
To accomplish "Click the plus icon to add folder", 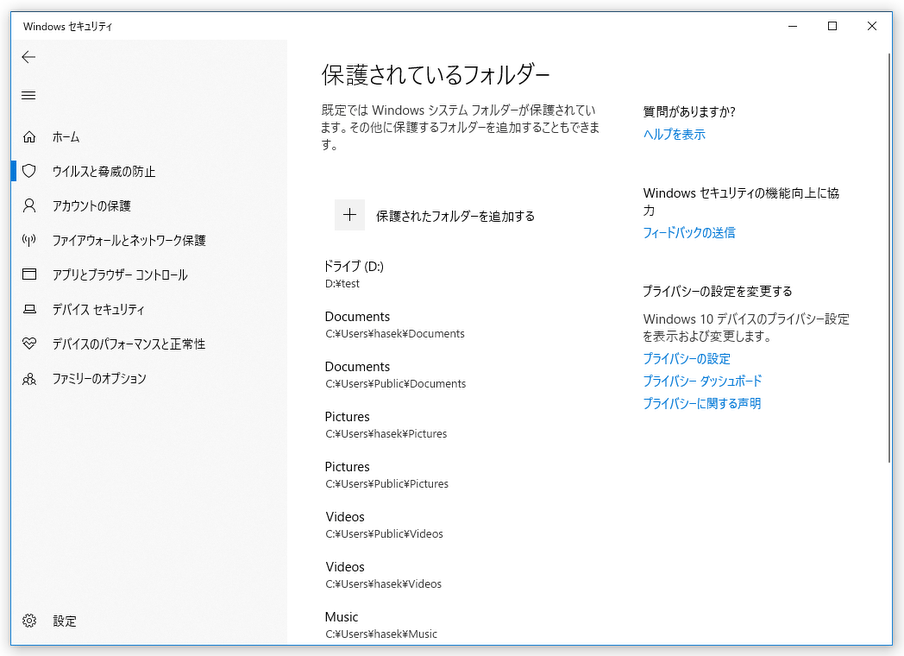I will 349,215.
